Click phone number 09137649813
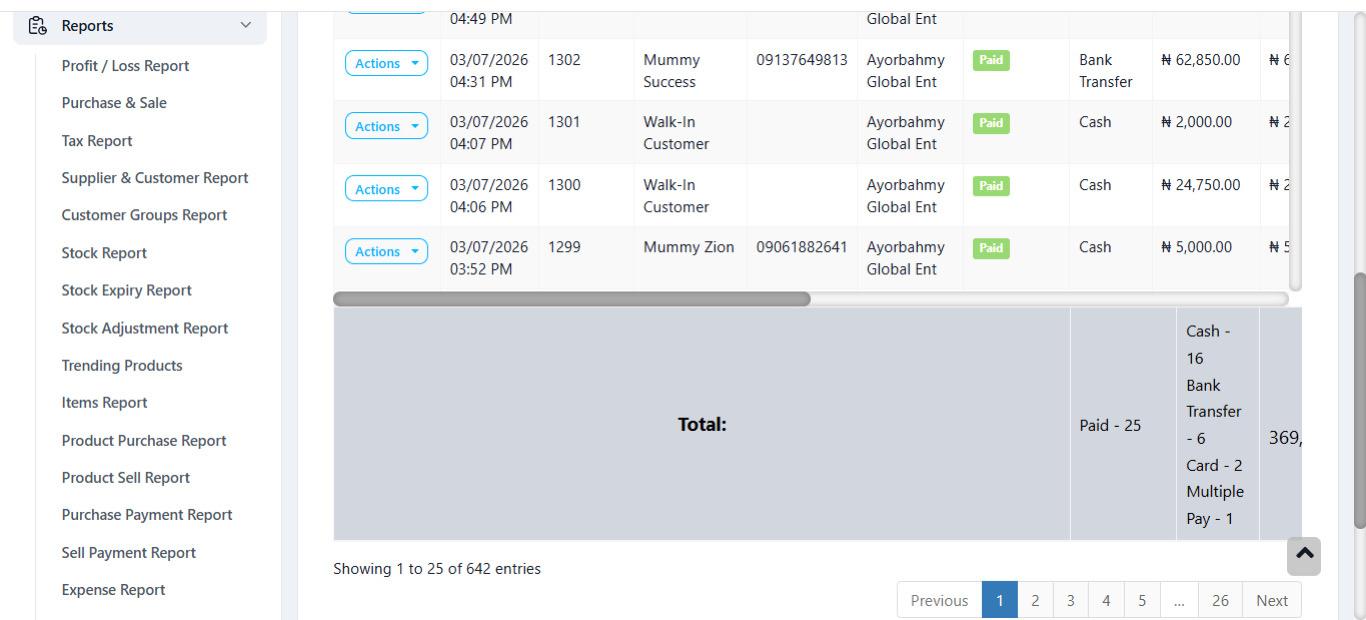This screenshot has width=1366, height=620. click(x=802, y=60)
